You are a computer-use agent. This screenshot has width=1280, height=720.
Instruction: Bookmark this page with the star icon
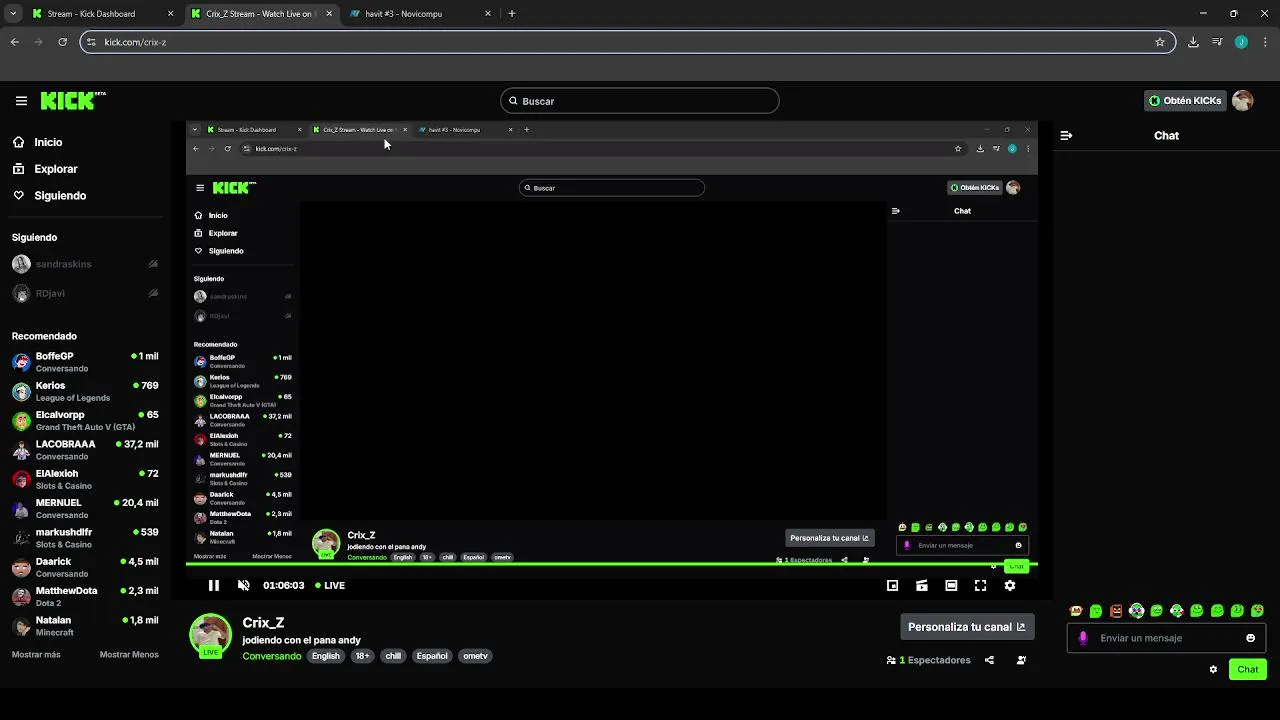coord(1160,42)
